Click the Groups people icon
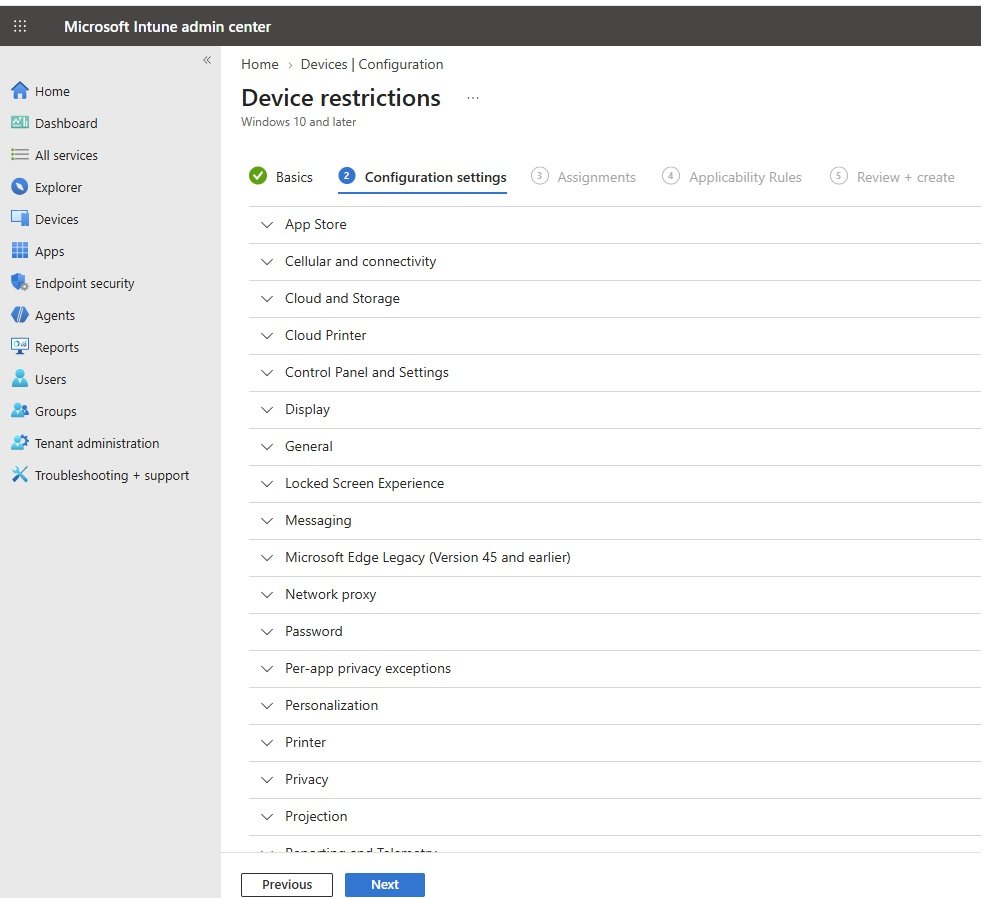 (20, 411)
